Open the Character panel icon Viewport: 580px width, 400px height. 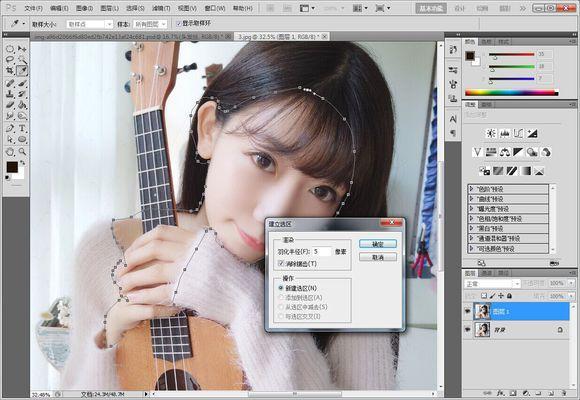coord(453,119)
